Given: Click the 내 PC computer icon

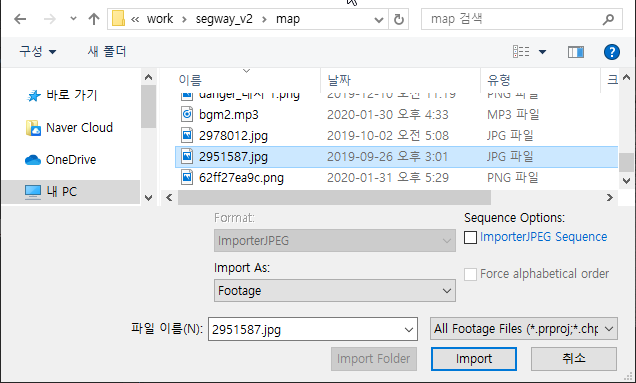Looking at the screenshot, I should point(33,192).
